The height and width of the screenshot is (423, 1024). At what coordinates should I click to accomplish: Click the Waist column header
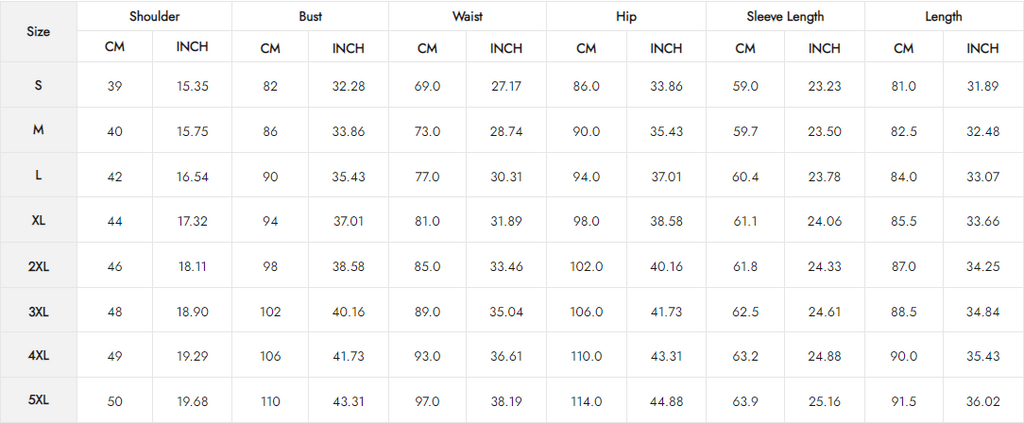pyautogui.click(x=468, y=16)
